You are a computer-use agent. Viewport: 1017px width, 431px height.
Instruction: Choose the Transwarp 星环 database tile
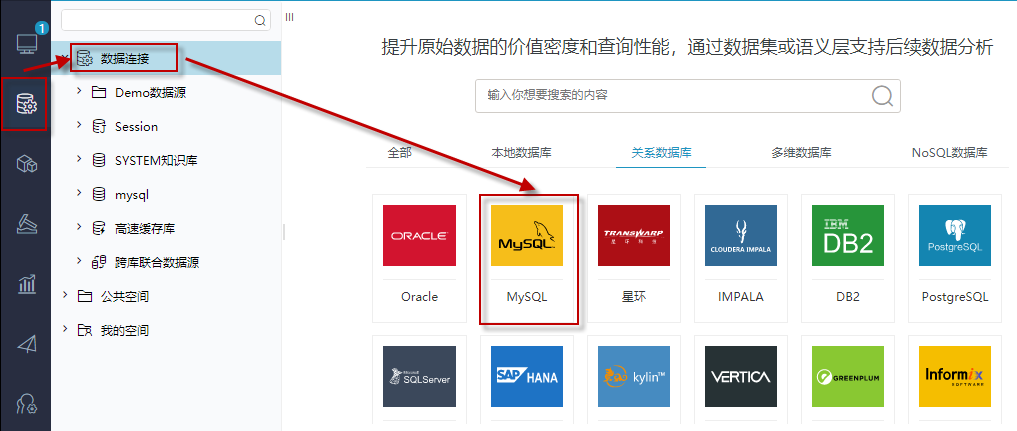click(634, 258)
